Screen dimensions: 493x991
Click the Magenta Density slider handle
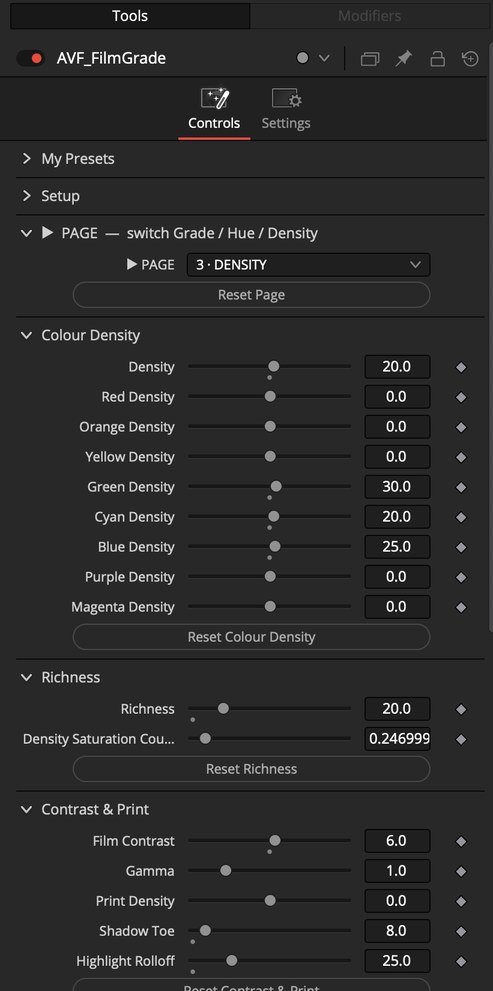point(271,606)
